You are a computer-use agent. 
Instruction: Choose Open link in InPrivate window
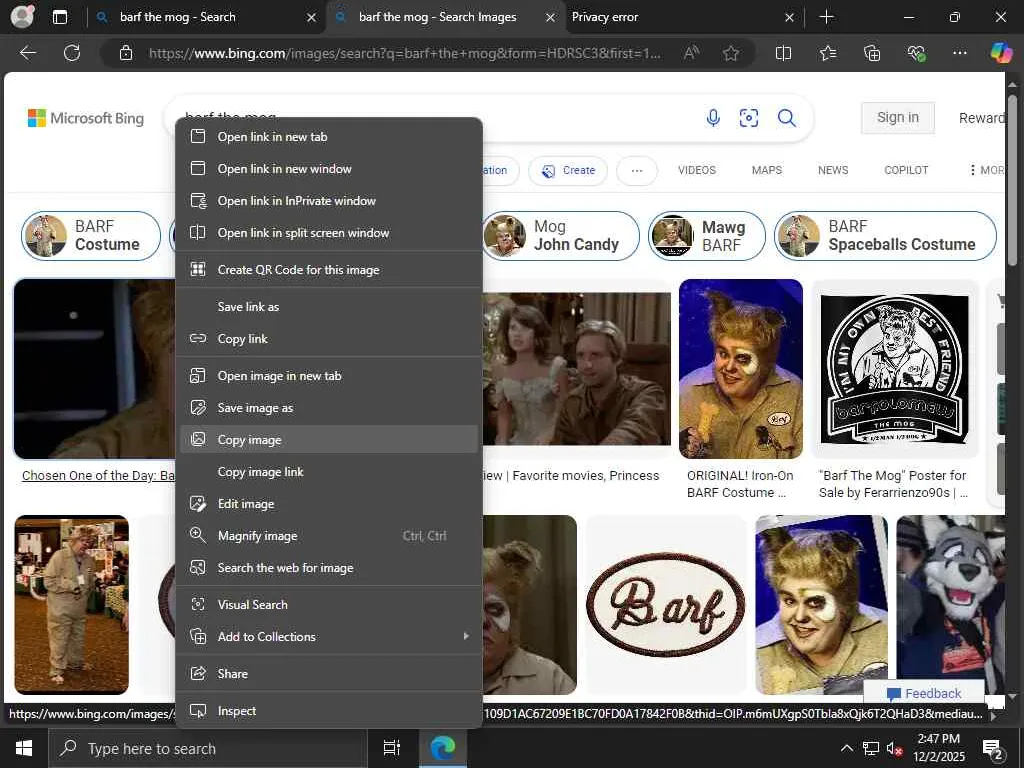tap(329, 200)
